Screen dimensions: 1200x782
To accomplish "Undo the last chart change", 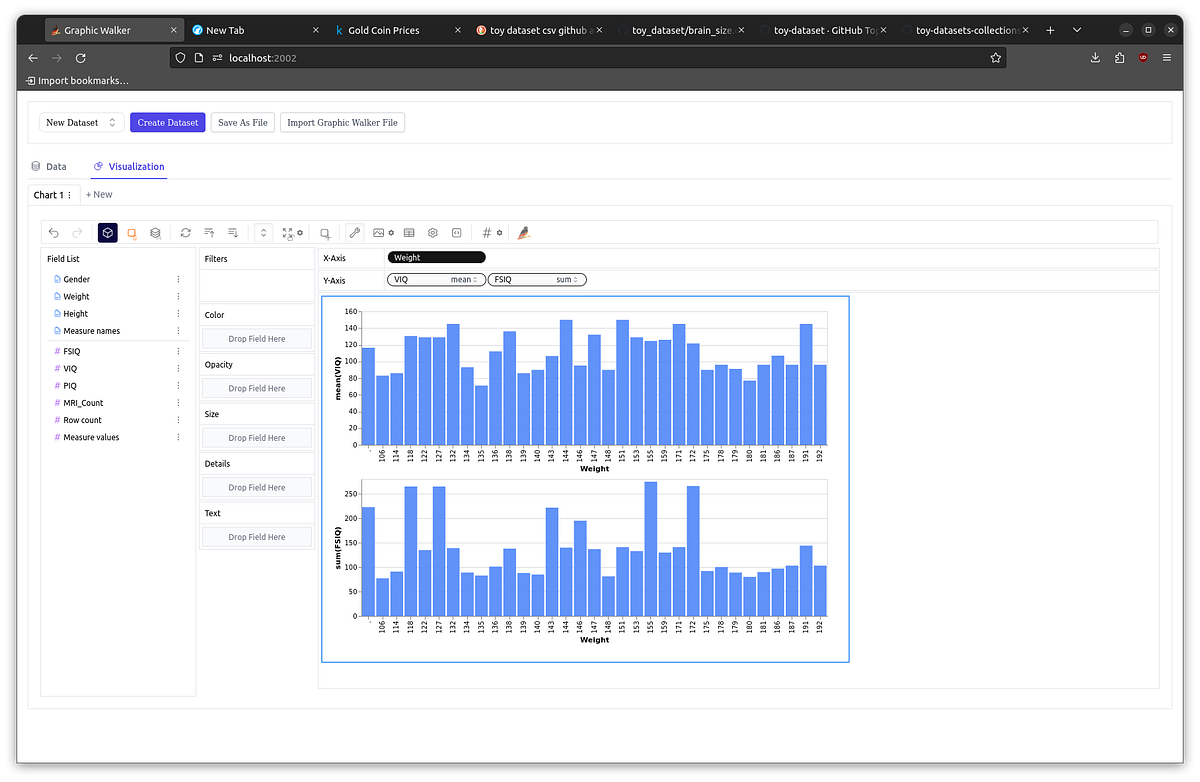I will 54,233.
